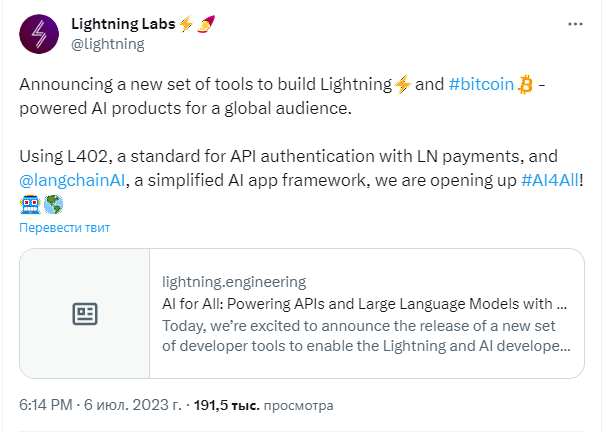Click the lightning emoji after 'build Lightning'
The width and height of the screenshot is (606, 432).
pos(402,84)
